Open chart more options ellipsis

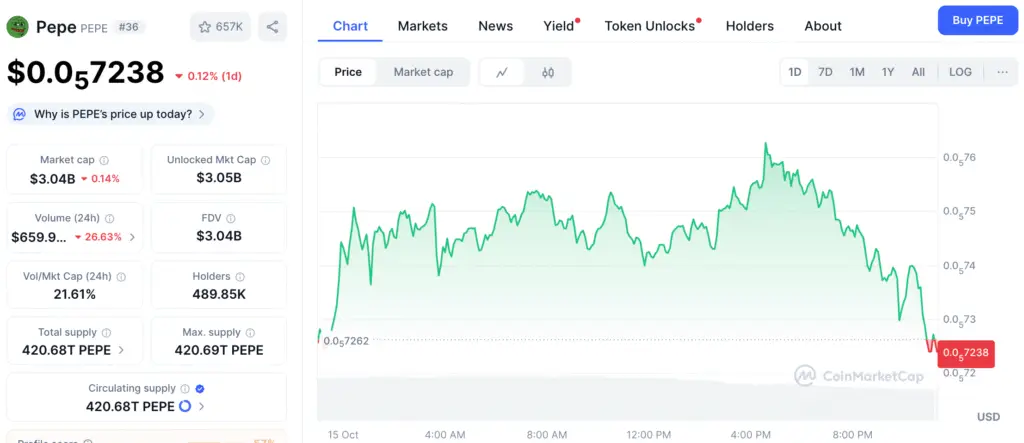pos(1002,72)
